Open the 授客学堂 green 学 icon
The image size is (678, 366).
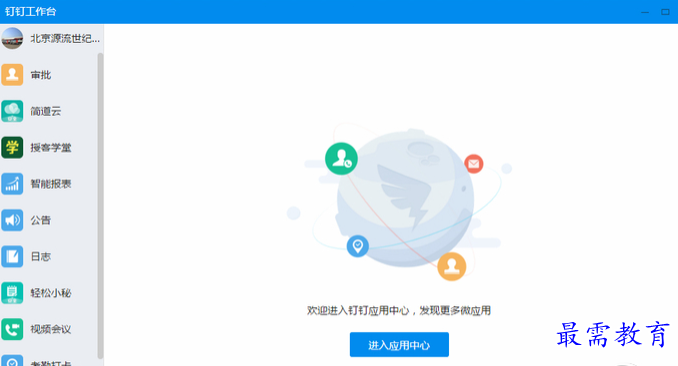[x=12, y=148]
